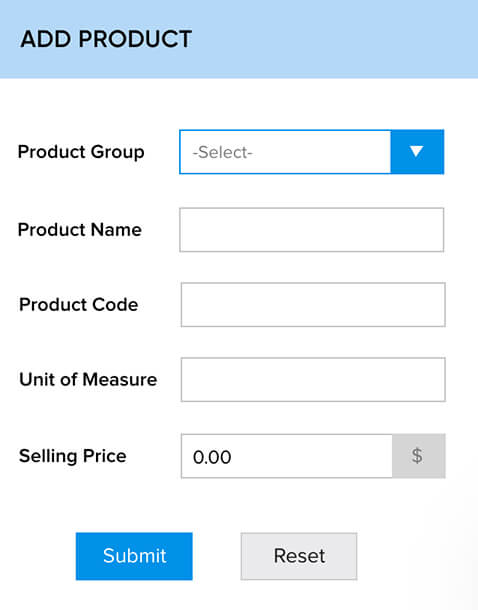The height and width of the screenshot is (610, 478).
Task: Submit the Add Product form
Action: [x=134, y=556]
